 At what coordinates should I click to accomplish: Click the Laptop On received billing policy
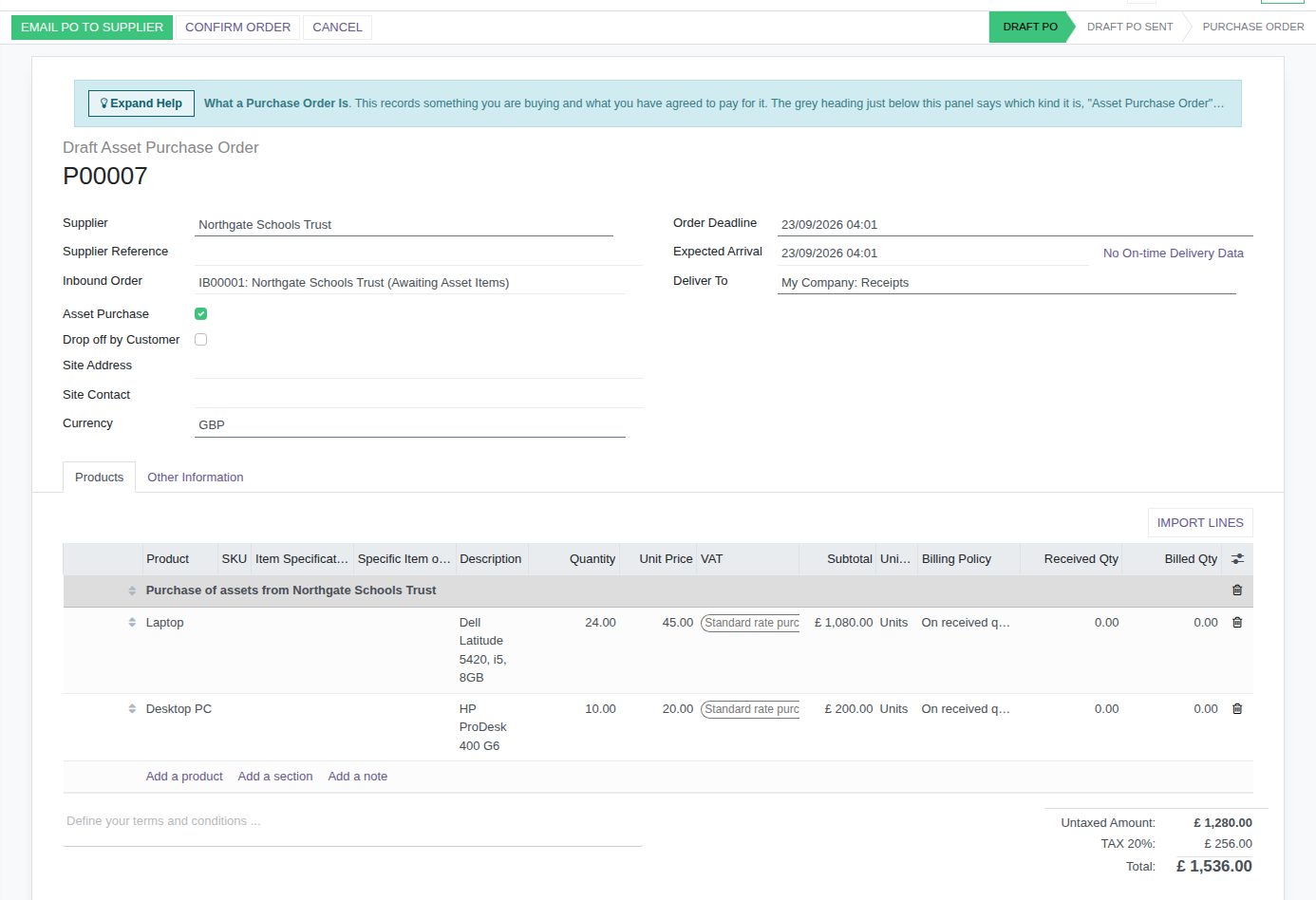coord(966,623)
